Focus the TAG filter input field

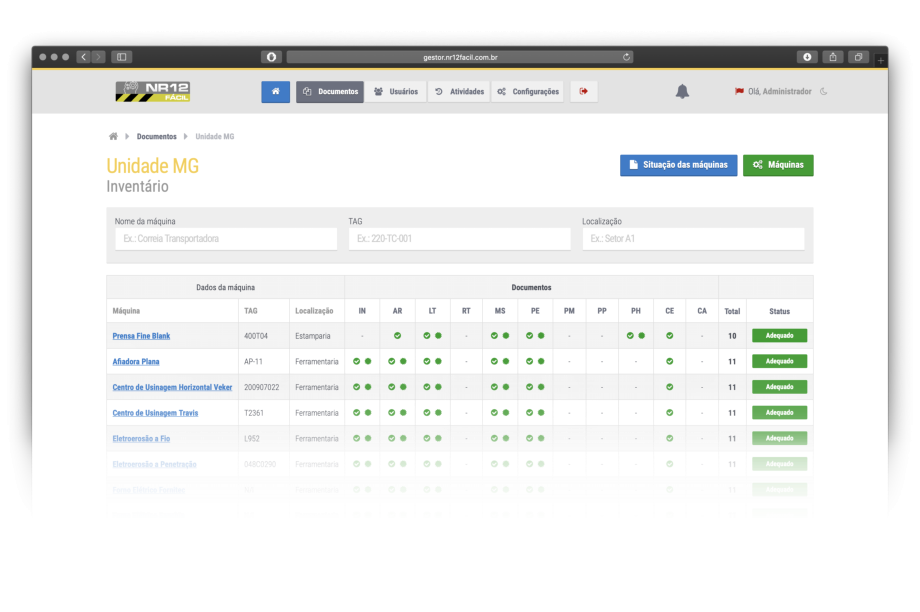click(459, 239)
